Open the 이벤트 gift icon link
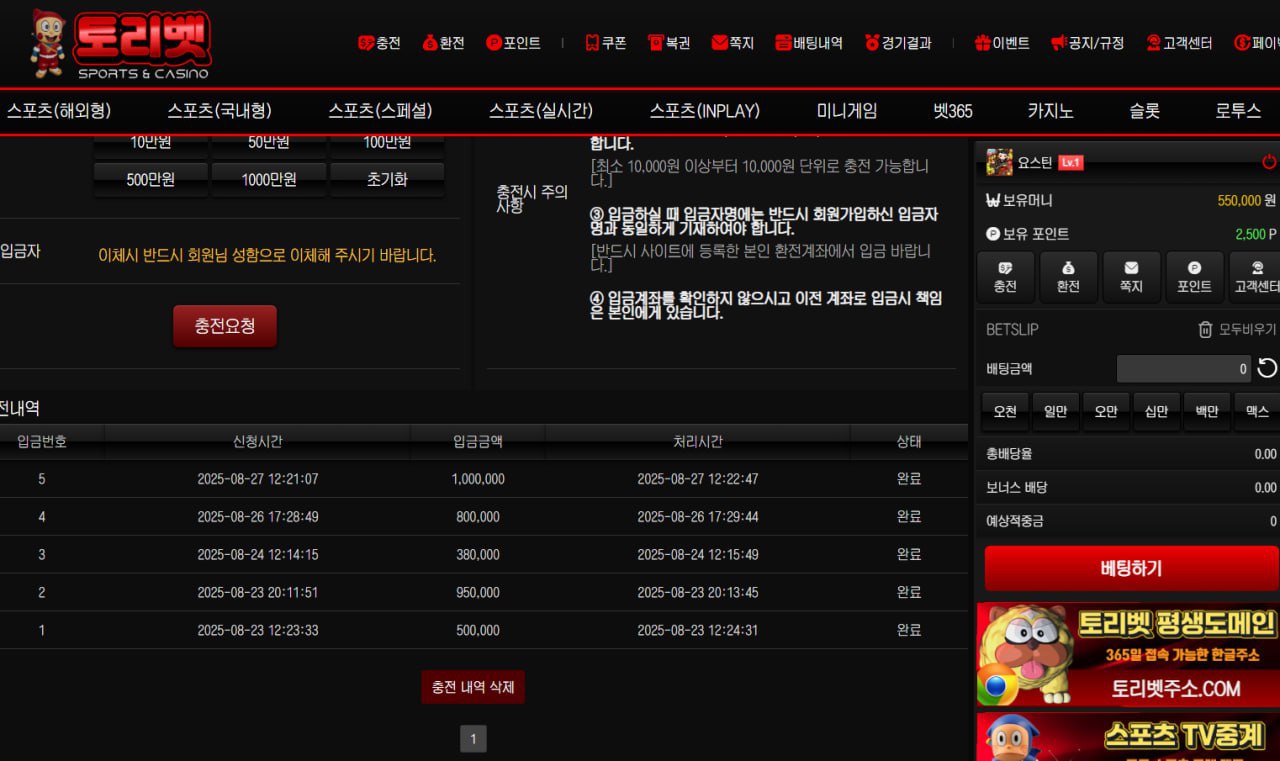The height and width of the screenshot is (761, 1280). click(x=983, y=43)
